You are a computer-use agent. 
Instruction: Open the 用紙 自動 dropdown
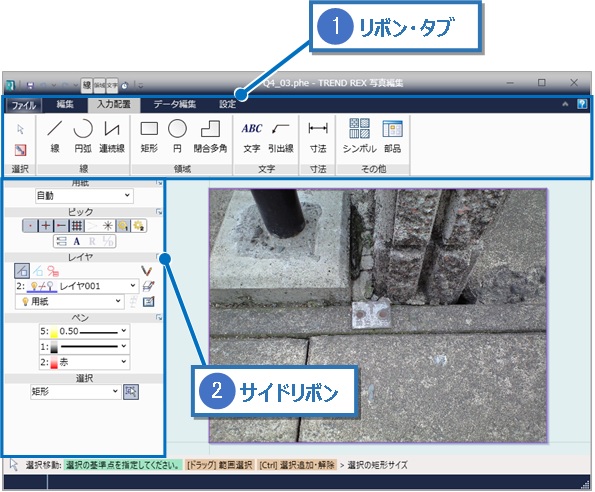click(84, 196)
